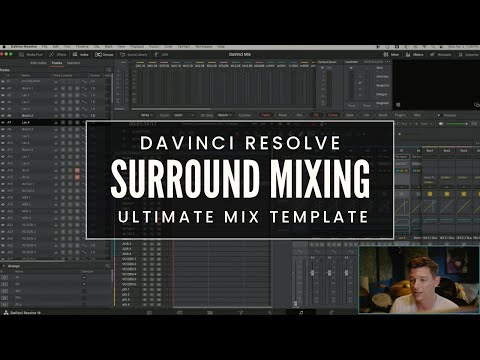Unmute track A14 using red M button
The width and height of the screenshot is (480, 360).
(77, 170)
